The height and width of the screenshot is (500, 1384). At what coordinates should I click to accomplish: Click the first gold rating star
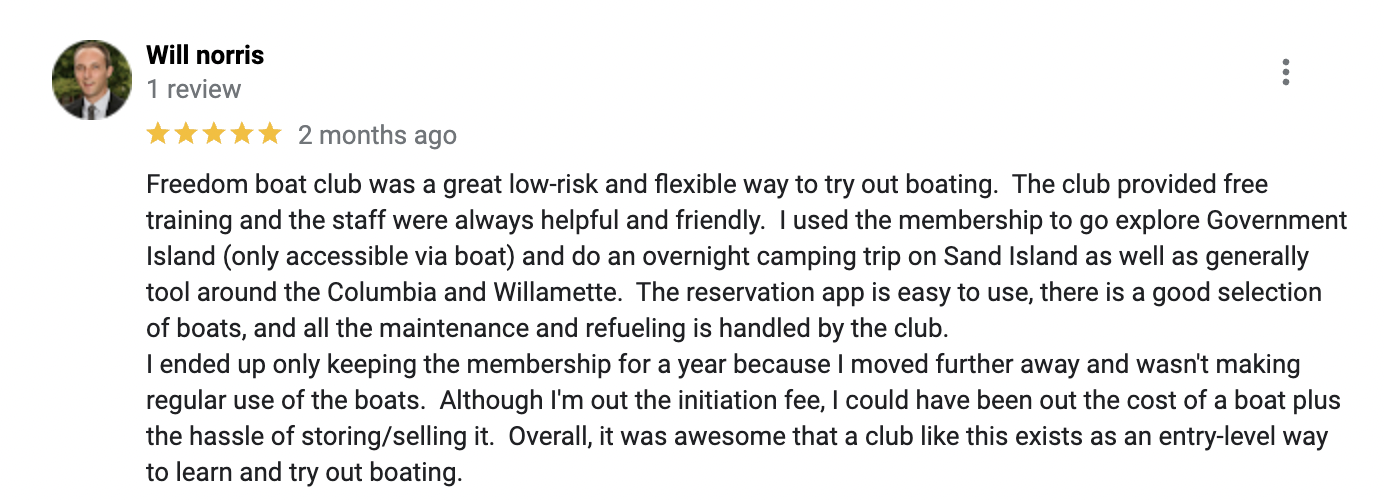coord(158,134)
